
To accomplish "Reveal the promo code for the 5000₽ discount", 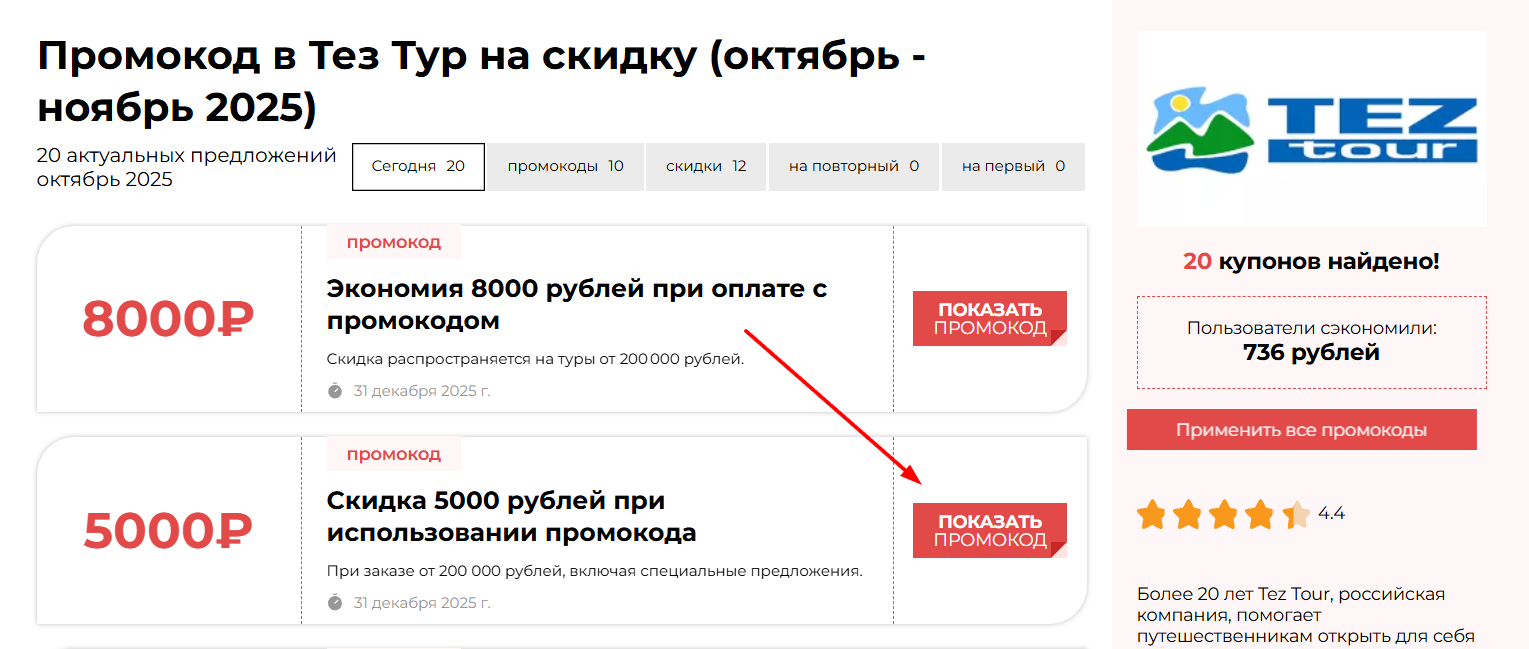I will coord(989,530).
